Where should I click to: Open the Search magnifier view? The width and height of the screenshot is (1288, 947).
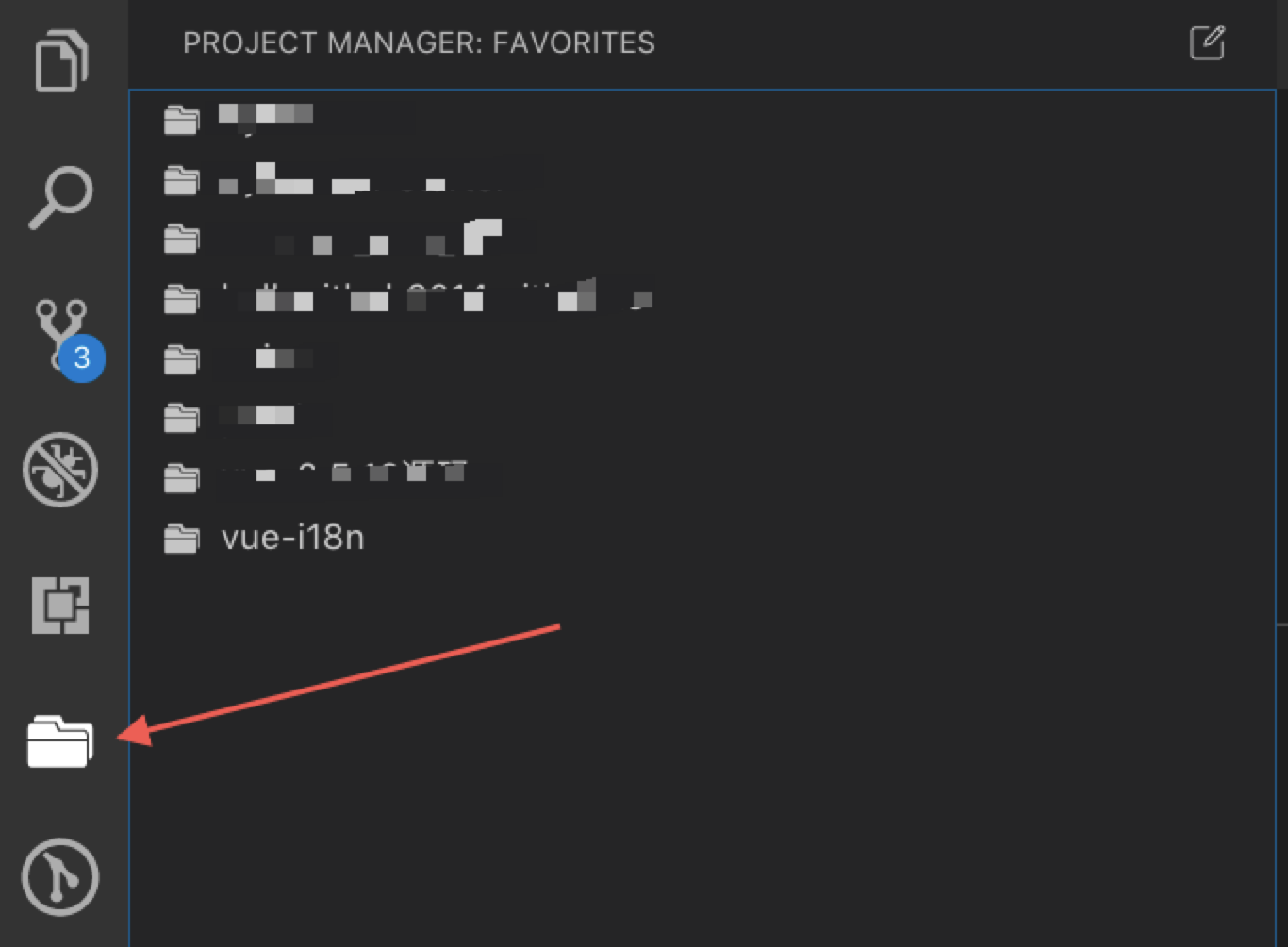60,198
